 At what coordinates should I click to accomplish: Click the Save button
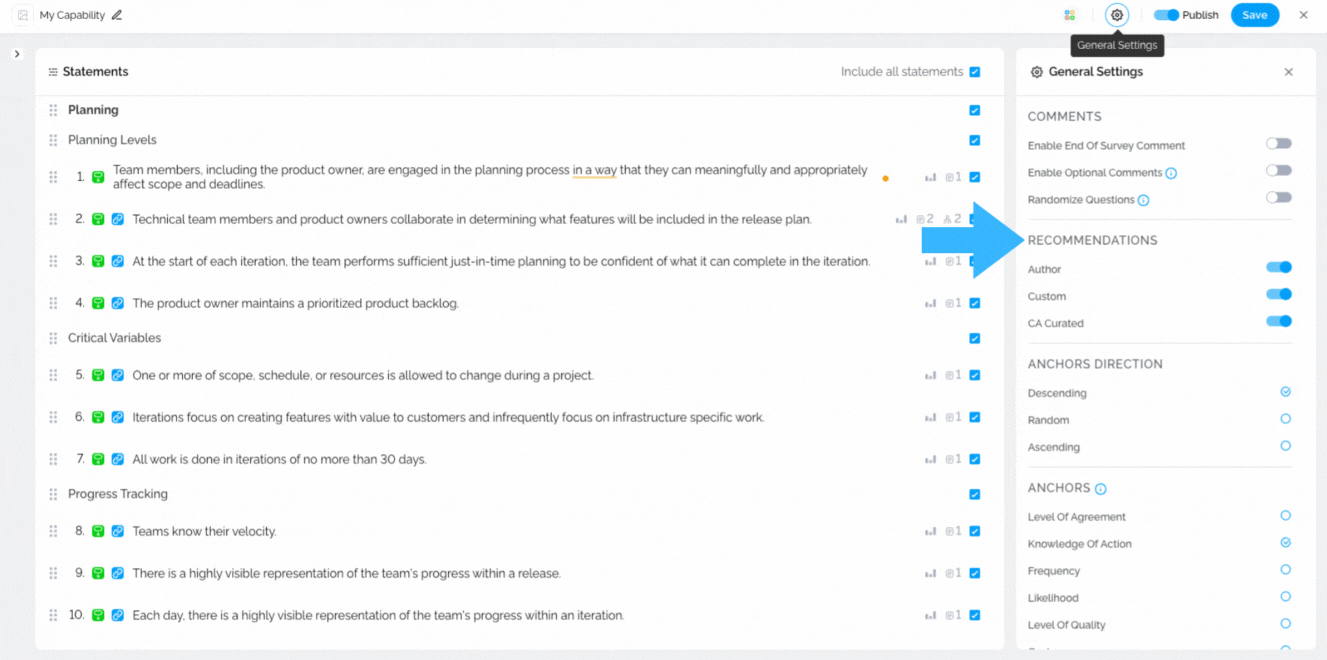[1254, 15]
